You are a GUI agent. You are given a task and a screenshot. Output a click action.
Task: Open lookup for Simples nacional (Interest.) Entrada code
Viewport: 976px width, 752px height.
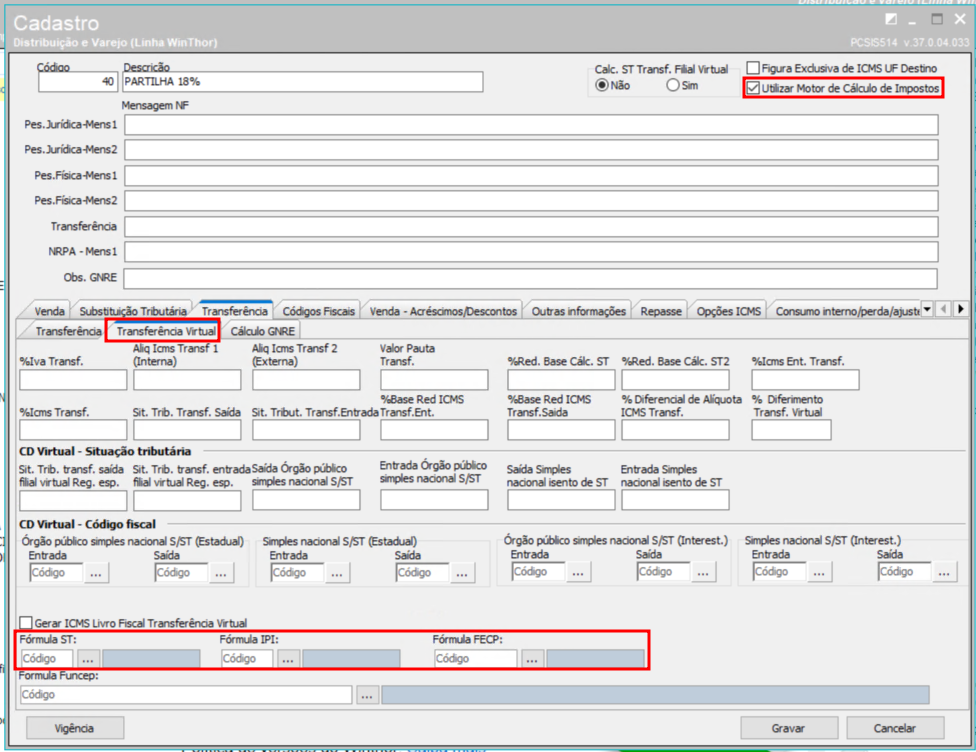pos(819,571)
